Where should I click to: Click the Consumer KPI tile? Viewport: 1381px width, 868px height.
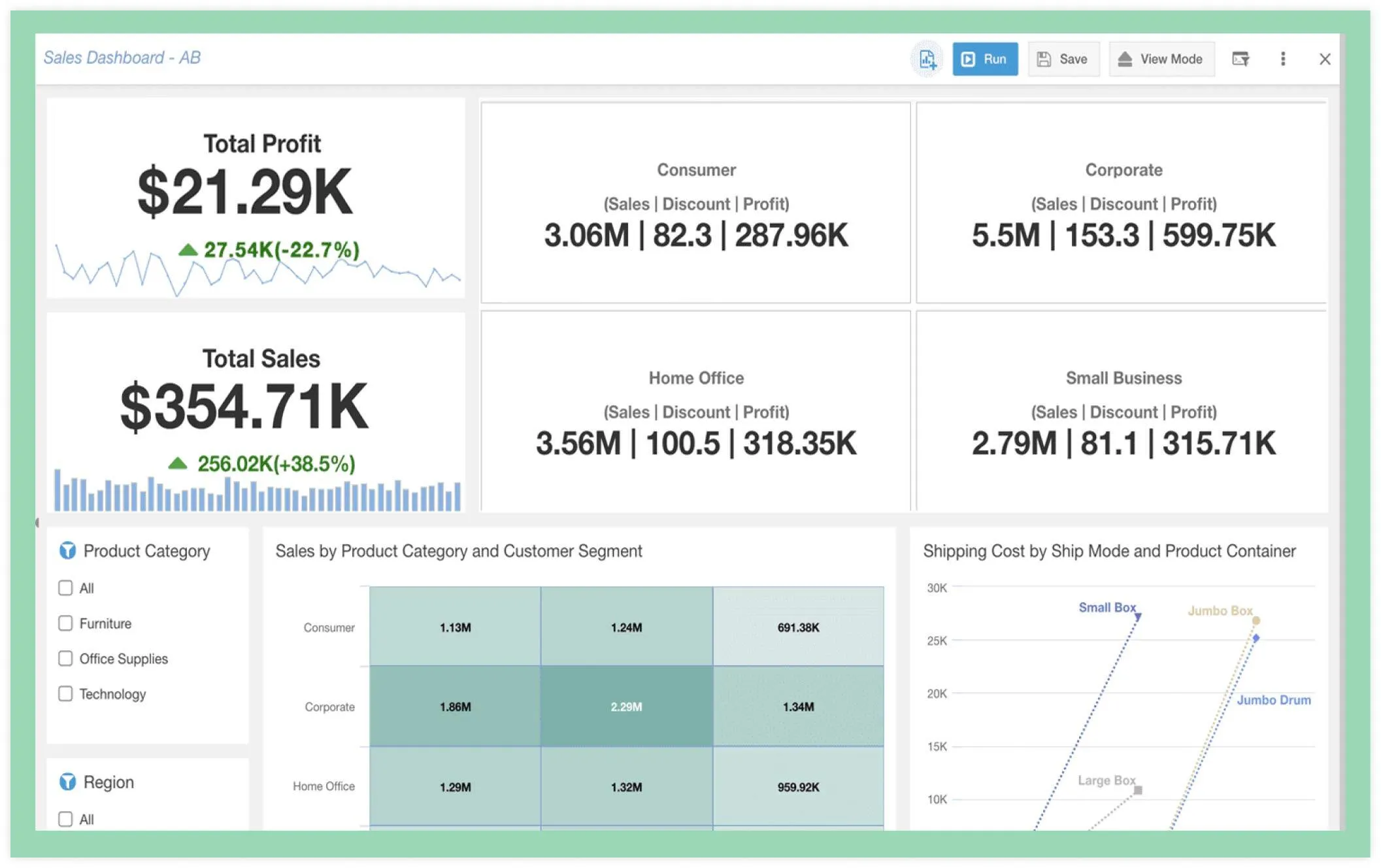(695, 203)
